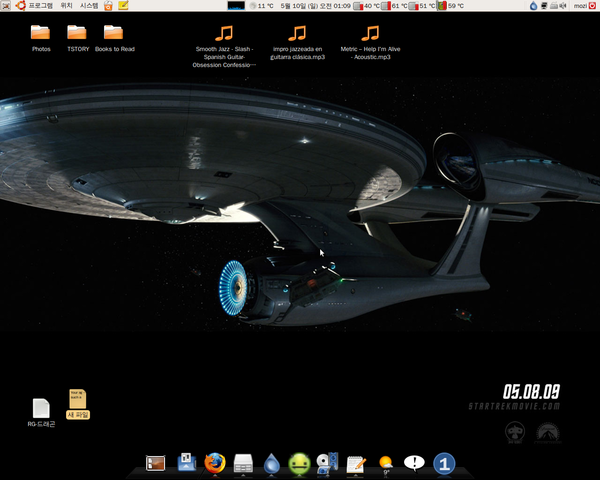Click the 51 °C temperature sensor

tap(422, 6)
